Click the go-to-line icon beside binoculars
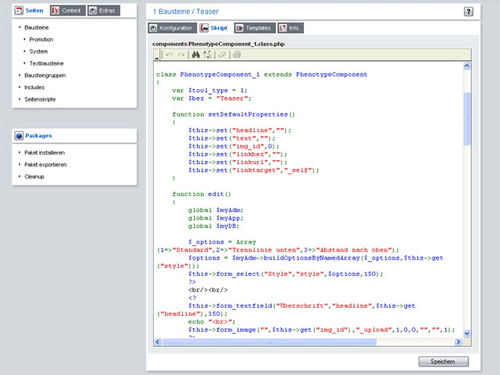The height and width of the screenshot is (375, 500). [x=207, y=55]
